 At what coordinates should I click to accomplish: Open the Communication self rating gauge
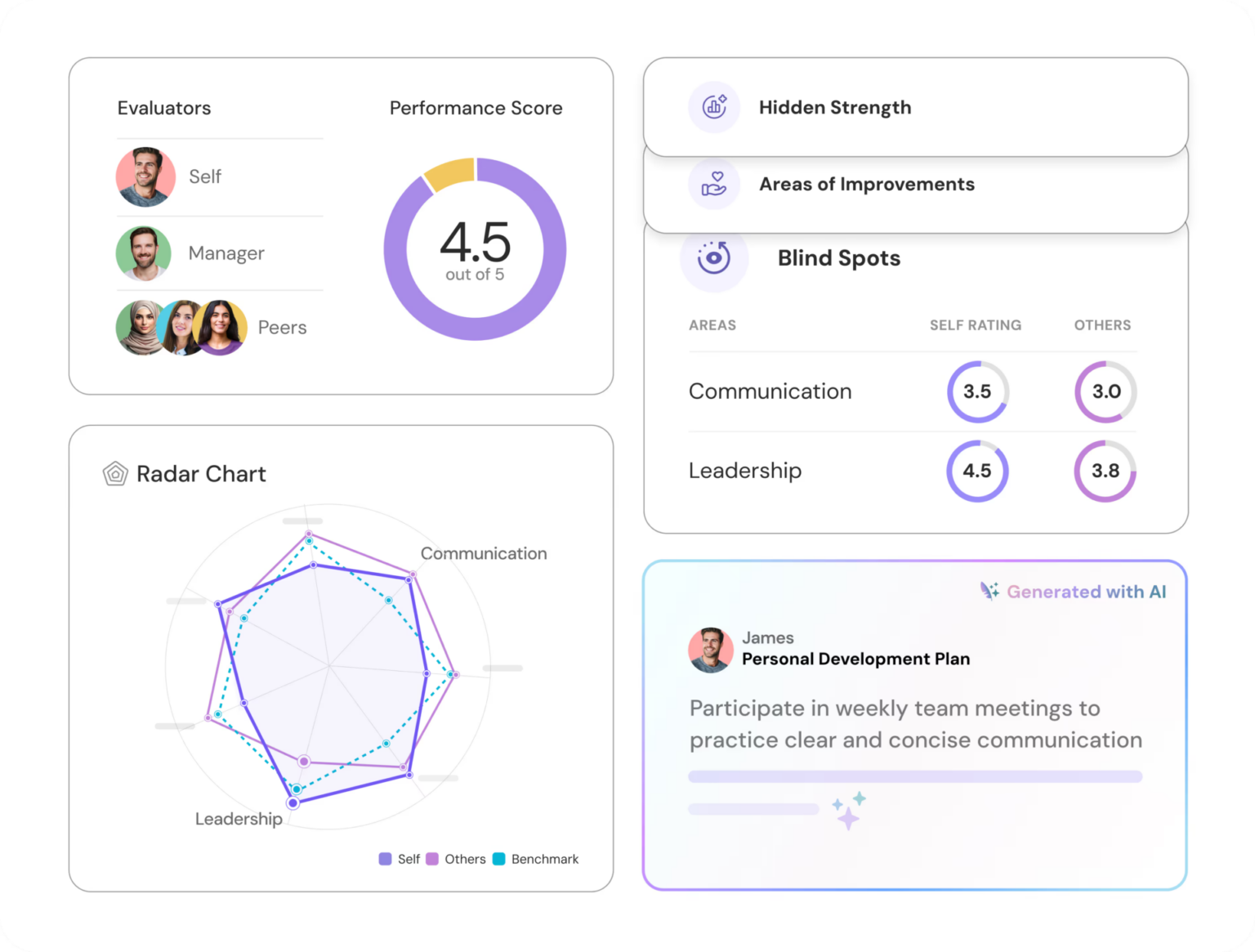point(977,392)
